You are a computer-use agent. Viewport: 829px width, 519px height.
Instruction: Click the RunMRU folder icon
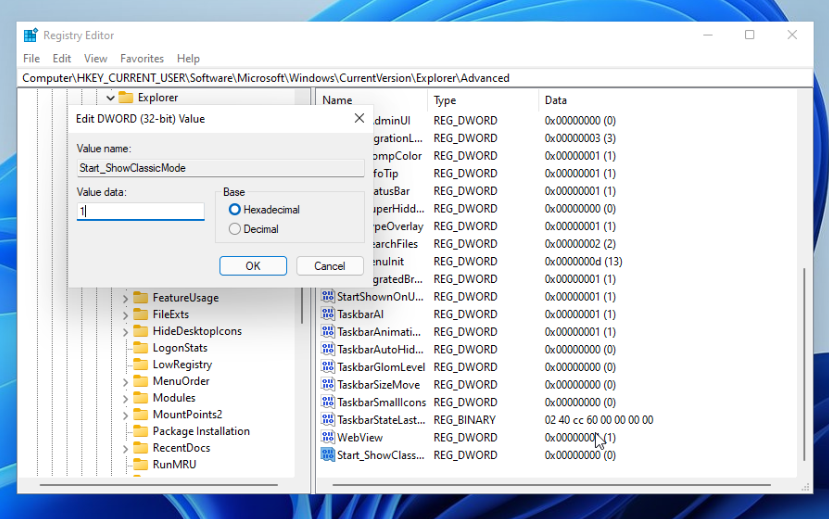tap(141, 465)
